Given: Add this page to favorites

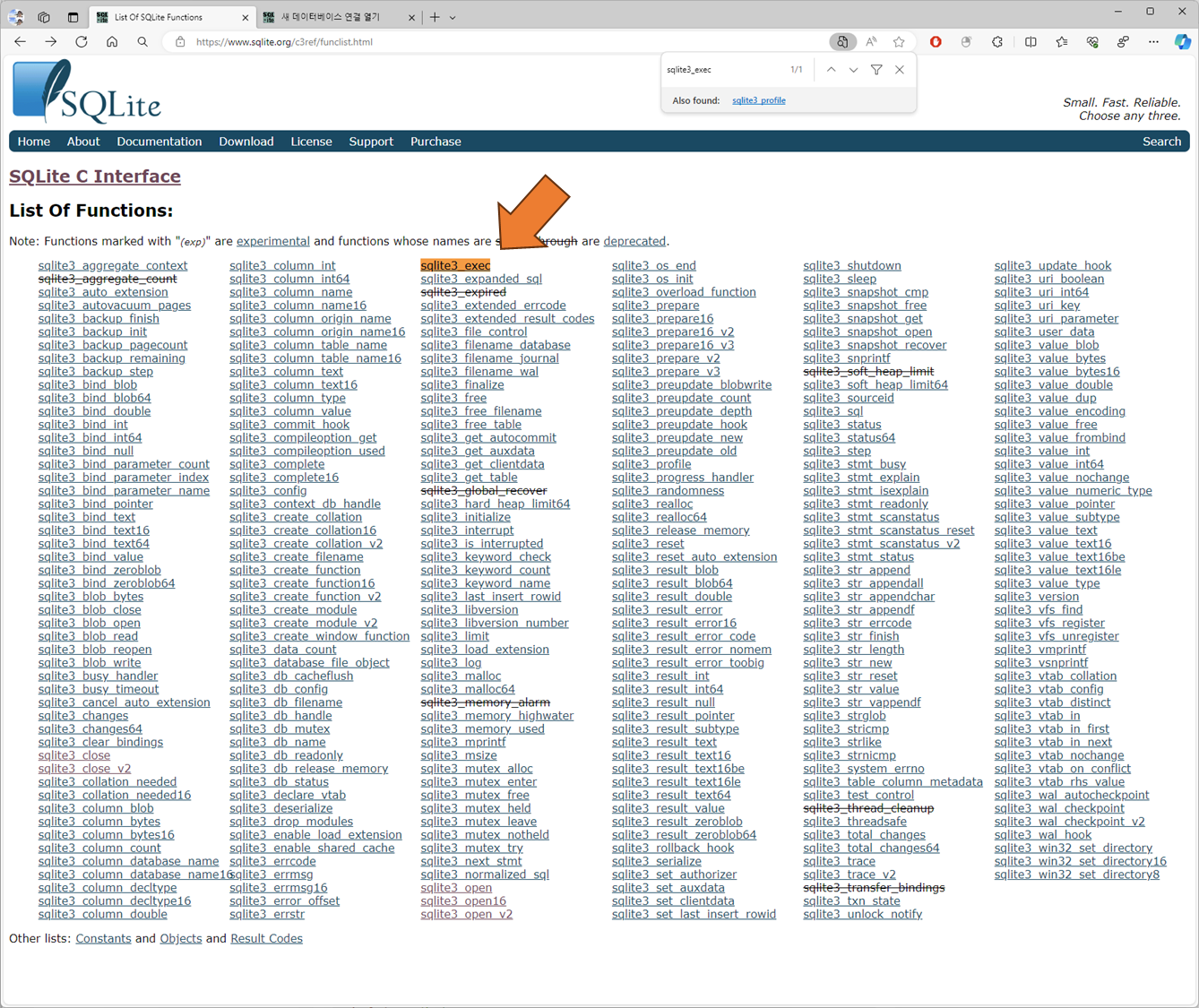Looking at the screenshot, I should pos(899,42).
